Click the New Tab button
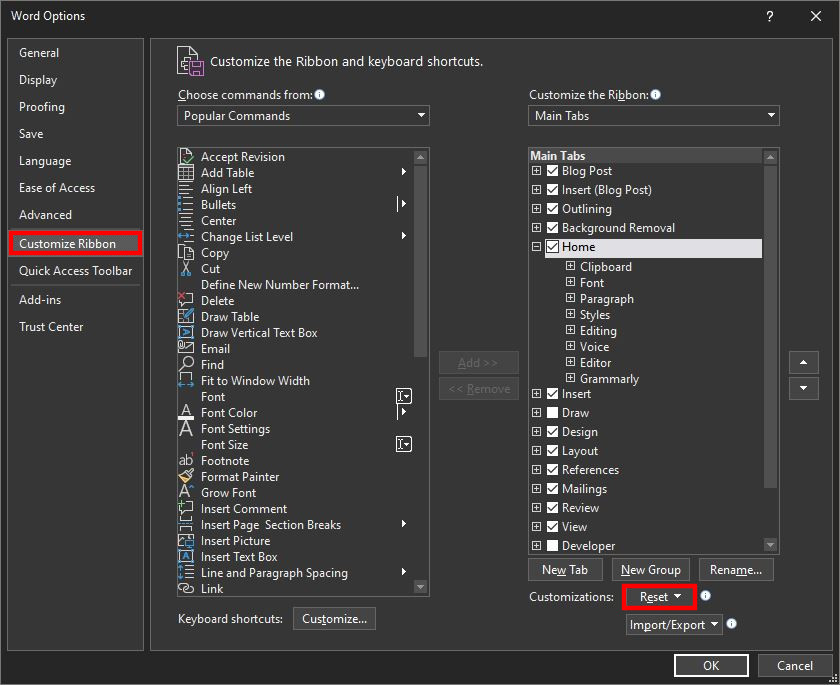Image resolution: width=840 pixels, height=685 pixels. point(565,570)
